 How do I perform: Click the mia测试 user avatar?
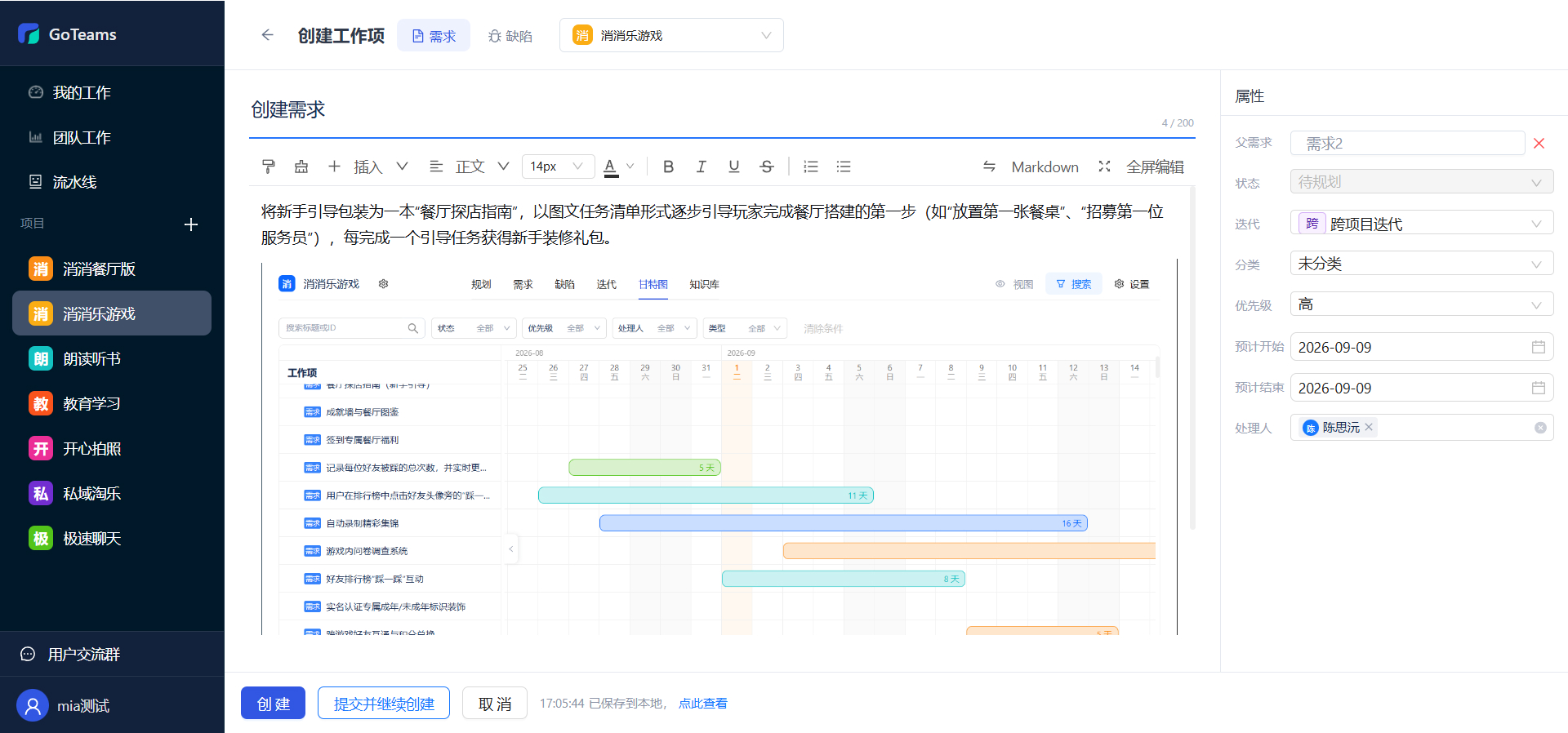(33, 705)
